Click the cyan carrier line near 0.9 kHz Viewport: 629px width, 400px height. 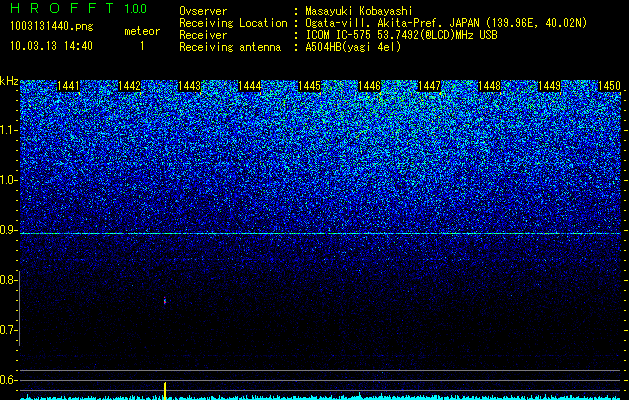(x=320, y=233)
